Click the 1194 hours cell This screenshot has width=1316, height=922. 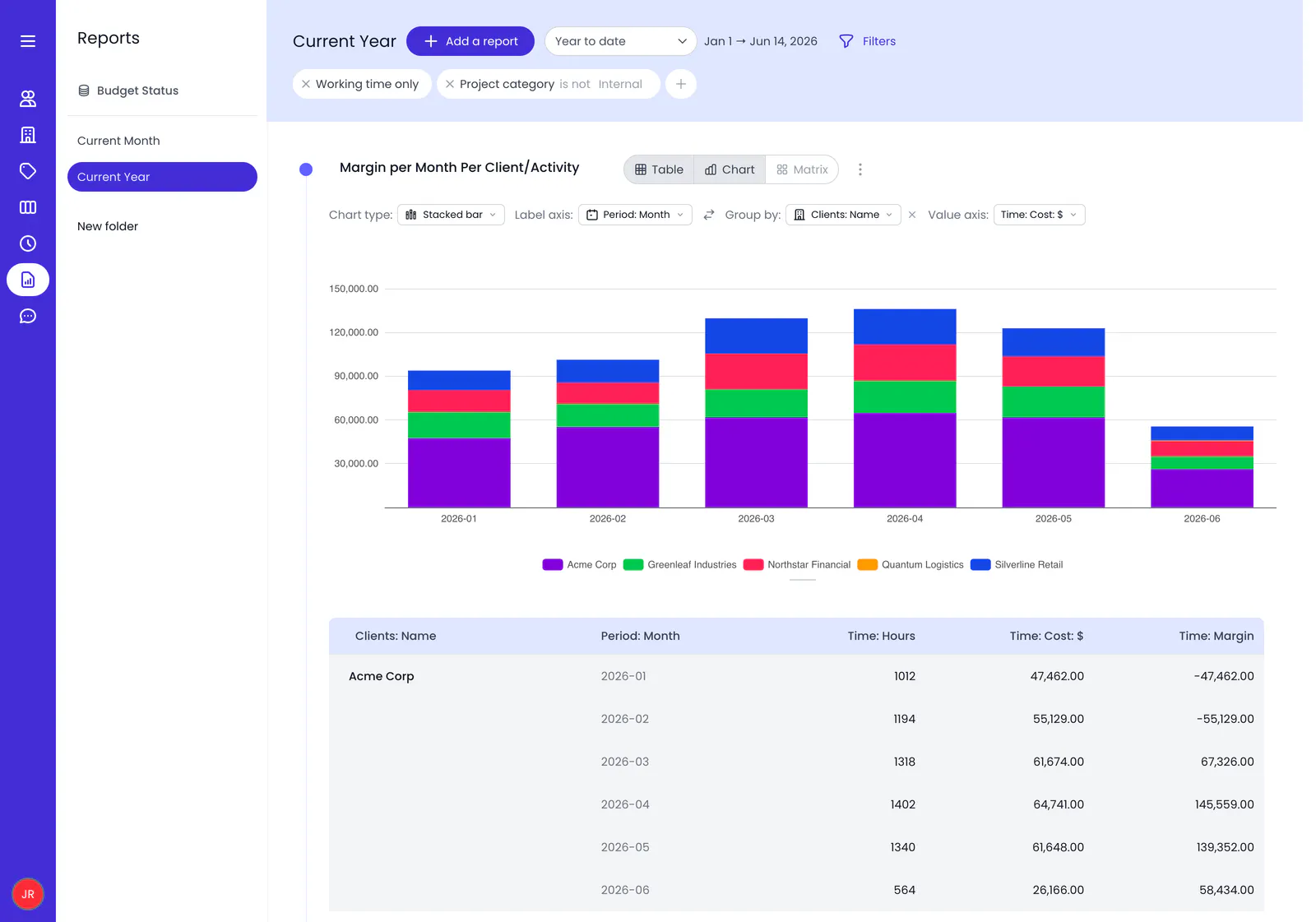[x=904, y=719]
